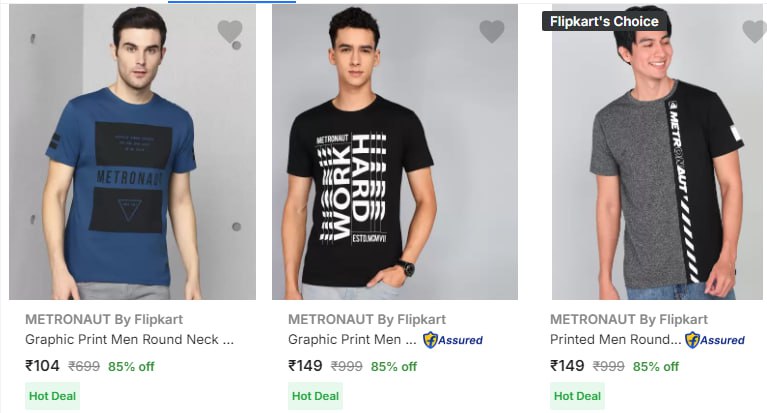Image resolution: width=767 pixels, height=413 pixels.
Task: Click METRONAUT By Flipkart brand on third product
Action: [629, 320]
